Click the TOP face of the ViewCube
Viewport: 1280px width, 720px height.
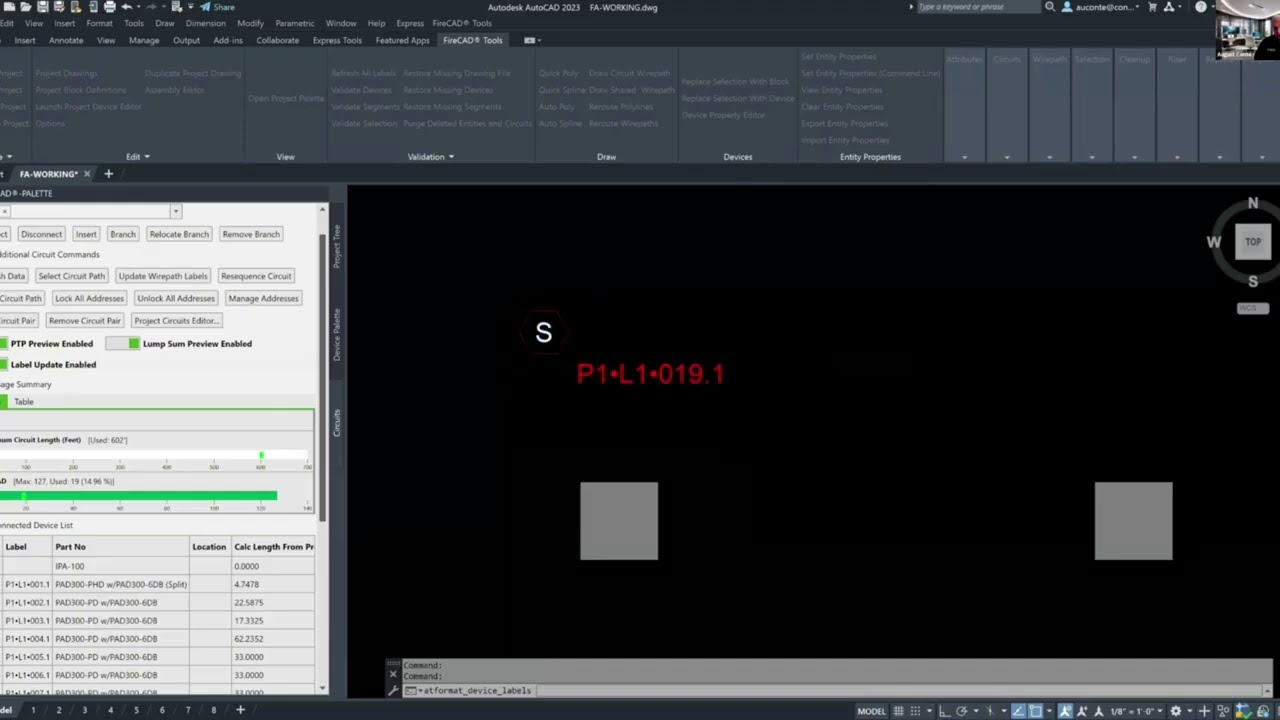point(1252,241)
